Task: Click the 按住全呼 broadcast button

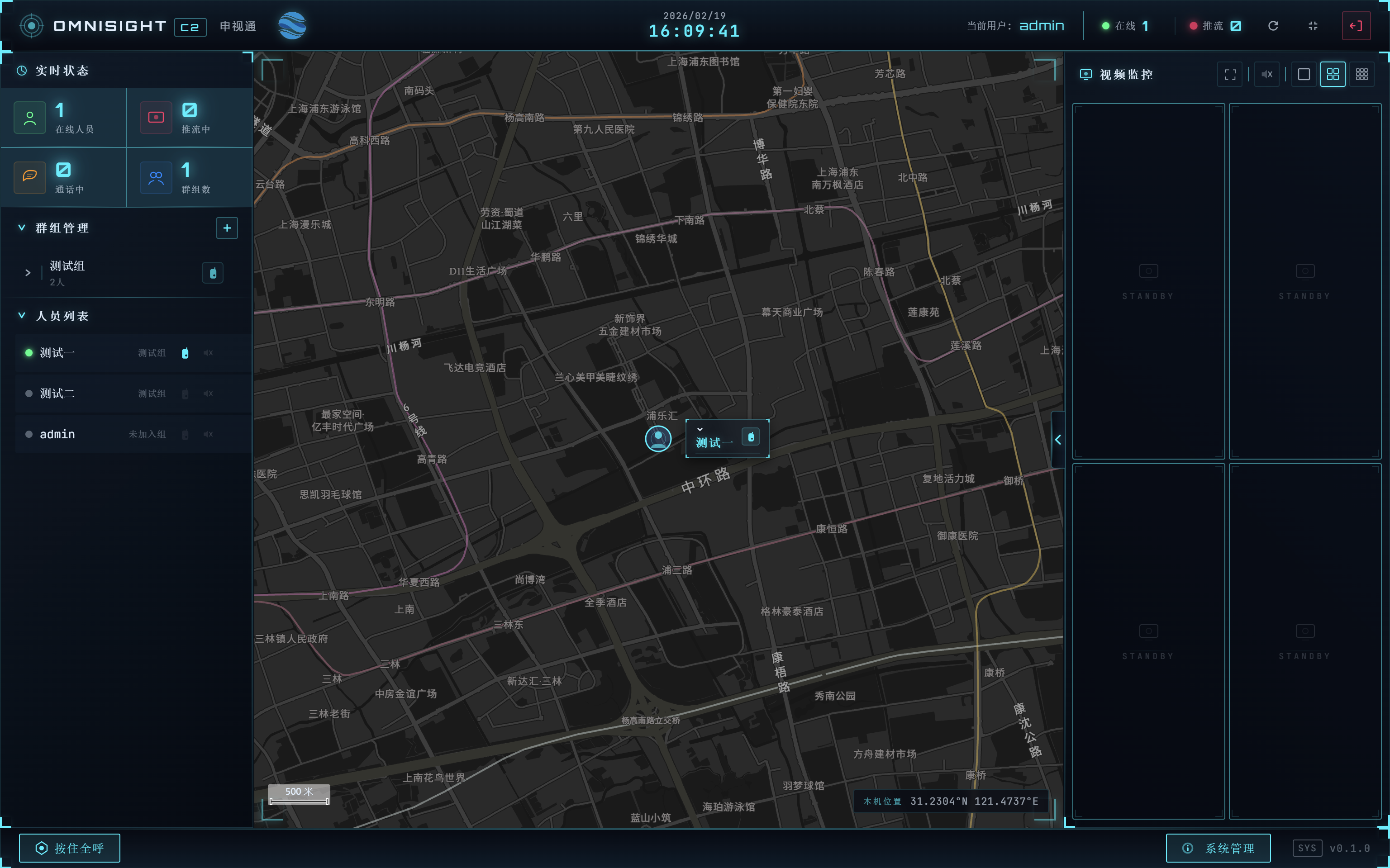Action: click(x=70, y=848)
